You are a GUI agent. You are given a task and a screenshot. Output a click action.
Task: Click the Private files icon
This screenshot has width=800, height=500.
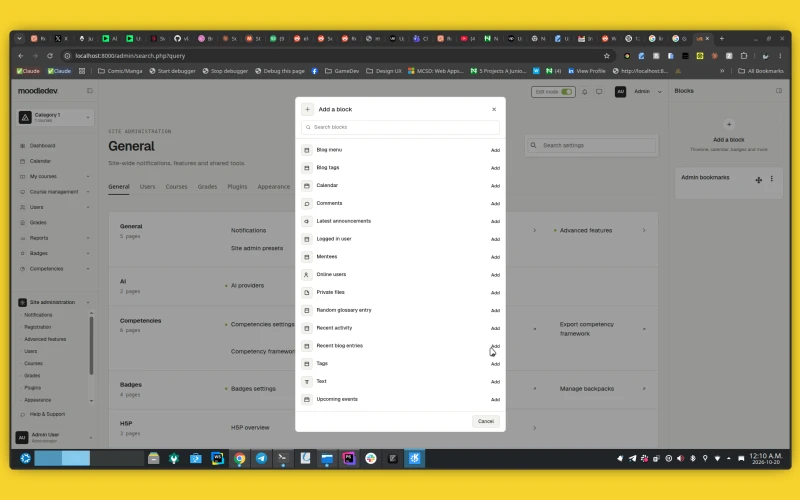307,293
